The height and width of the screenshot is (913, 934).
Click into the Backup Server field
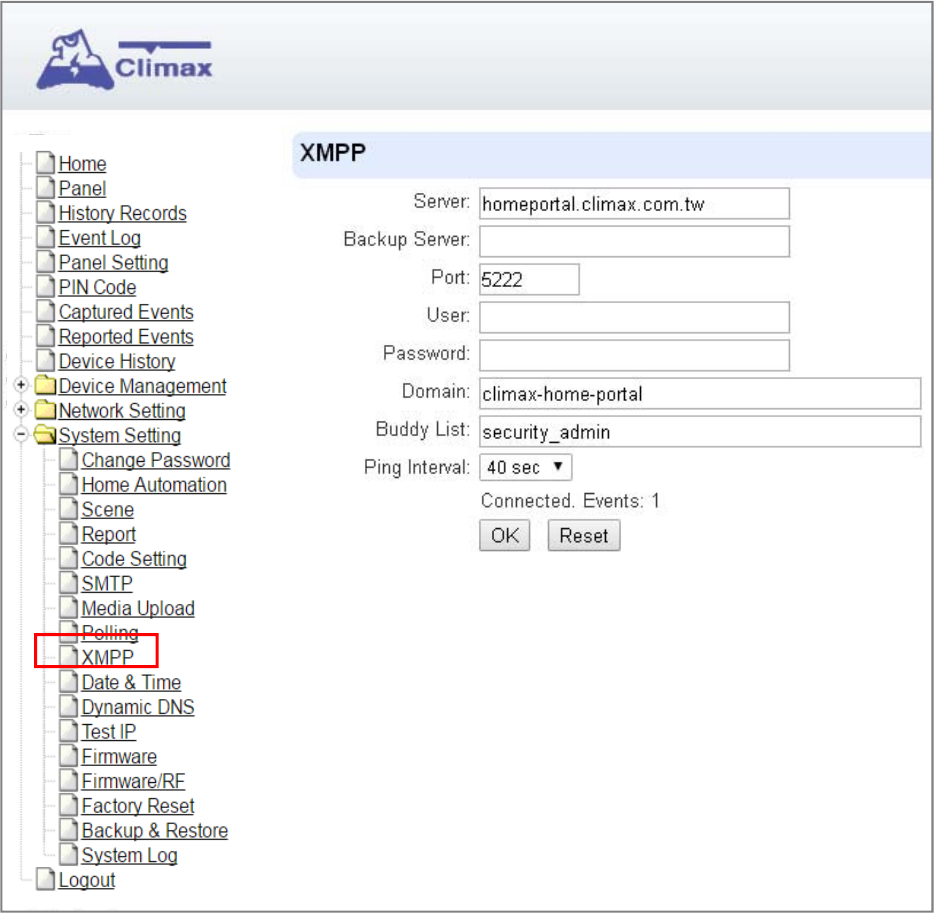tap(634, 241)
